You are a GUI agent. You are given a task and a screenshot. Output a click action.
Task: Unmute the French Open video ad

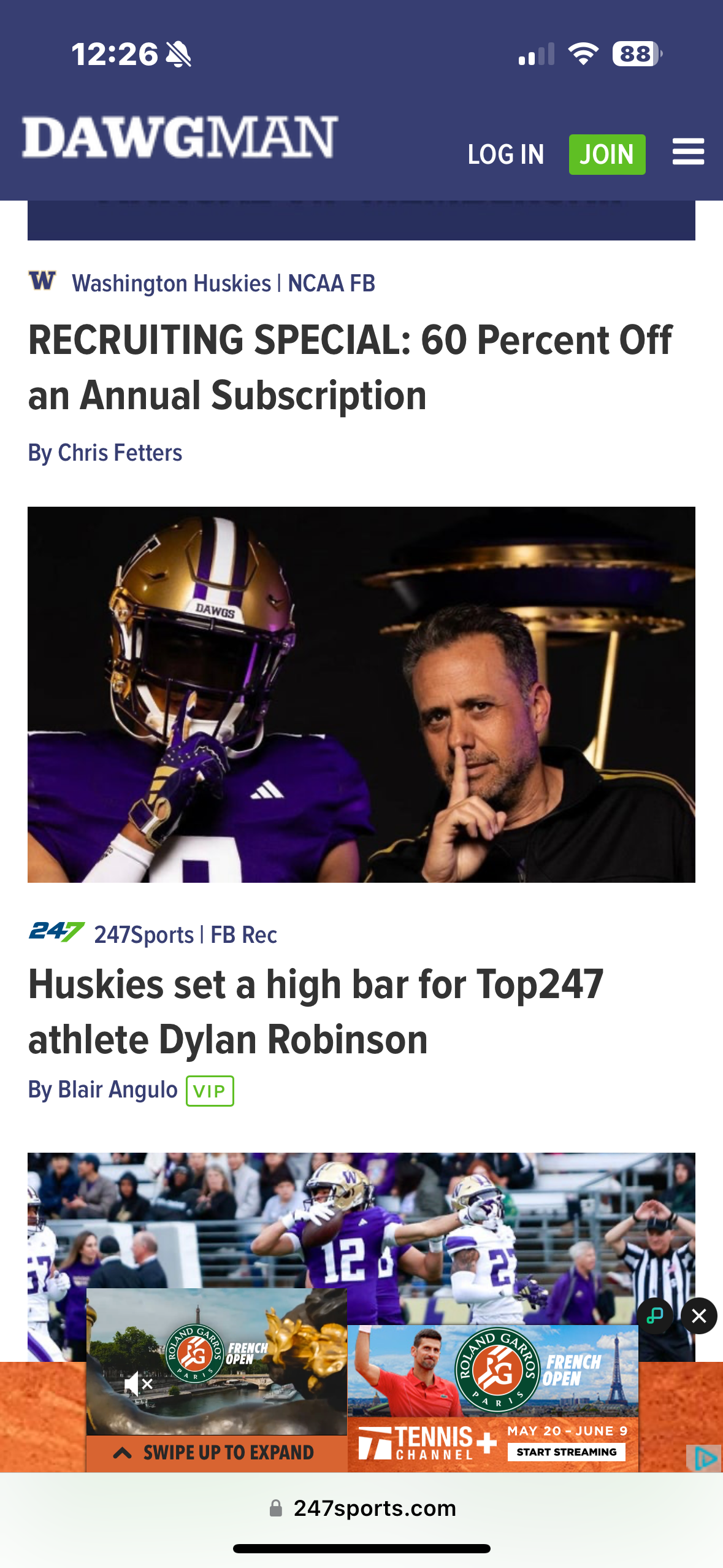coord(138,1385)
